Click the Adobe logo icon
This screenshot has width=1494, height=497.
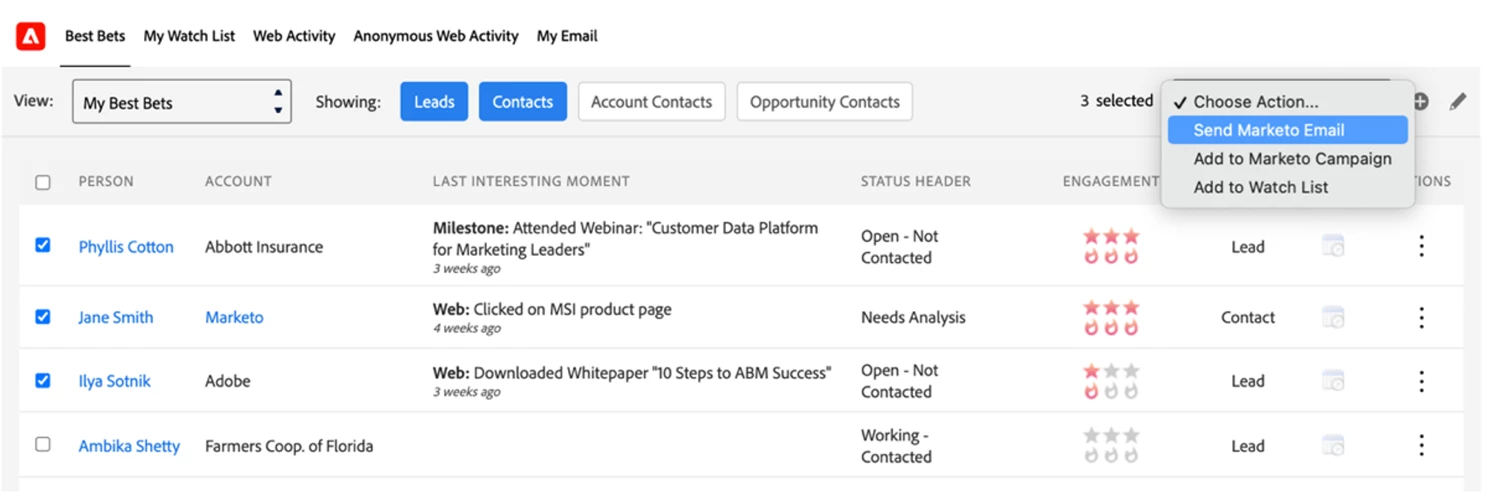(x=31, y=37)
